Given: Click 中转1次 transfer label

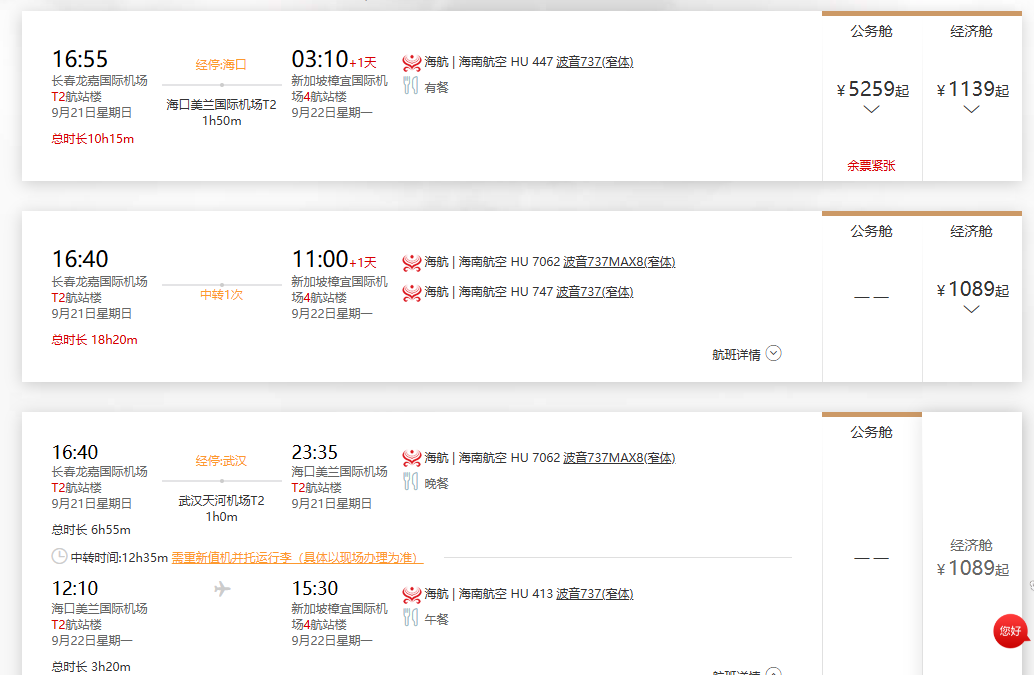Looking at the screenshot, I should pyautogui.click(x=222, y=295).
